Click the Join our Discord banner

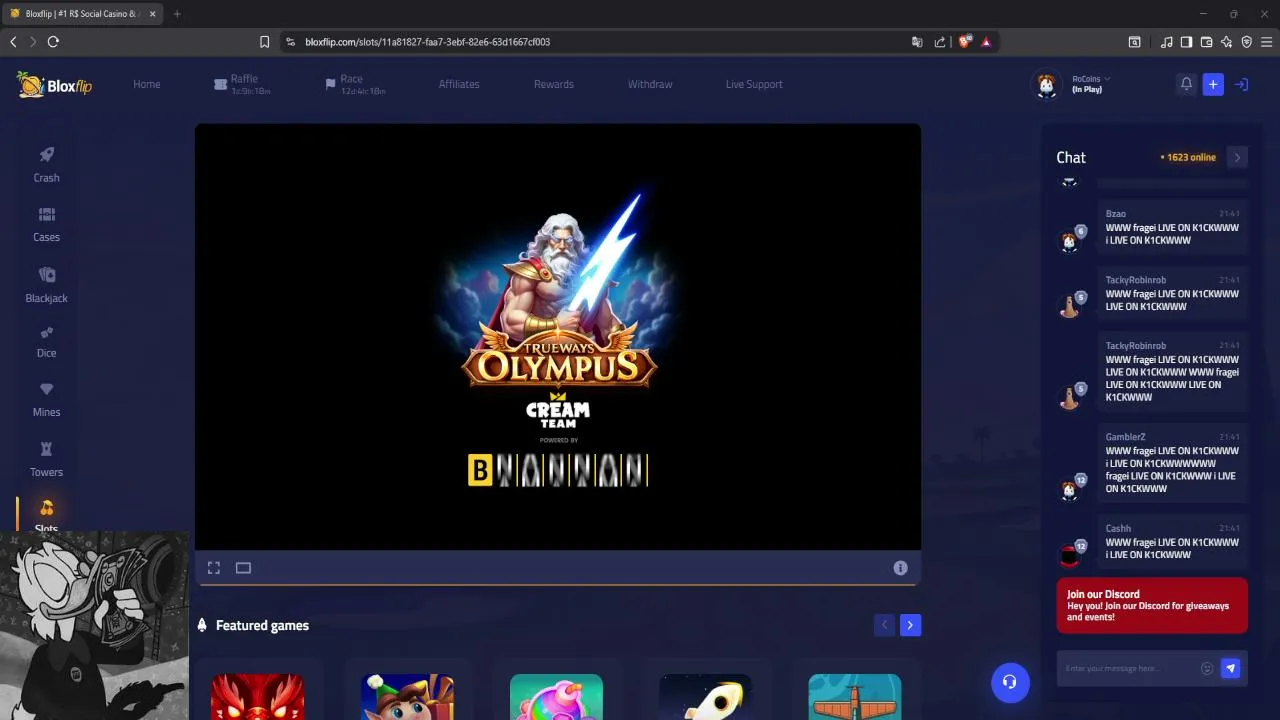1152,605
